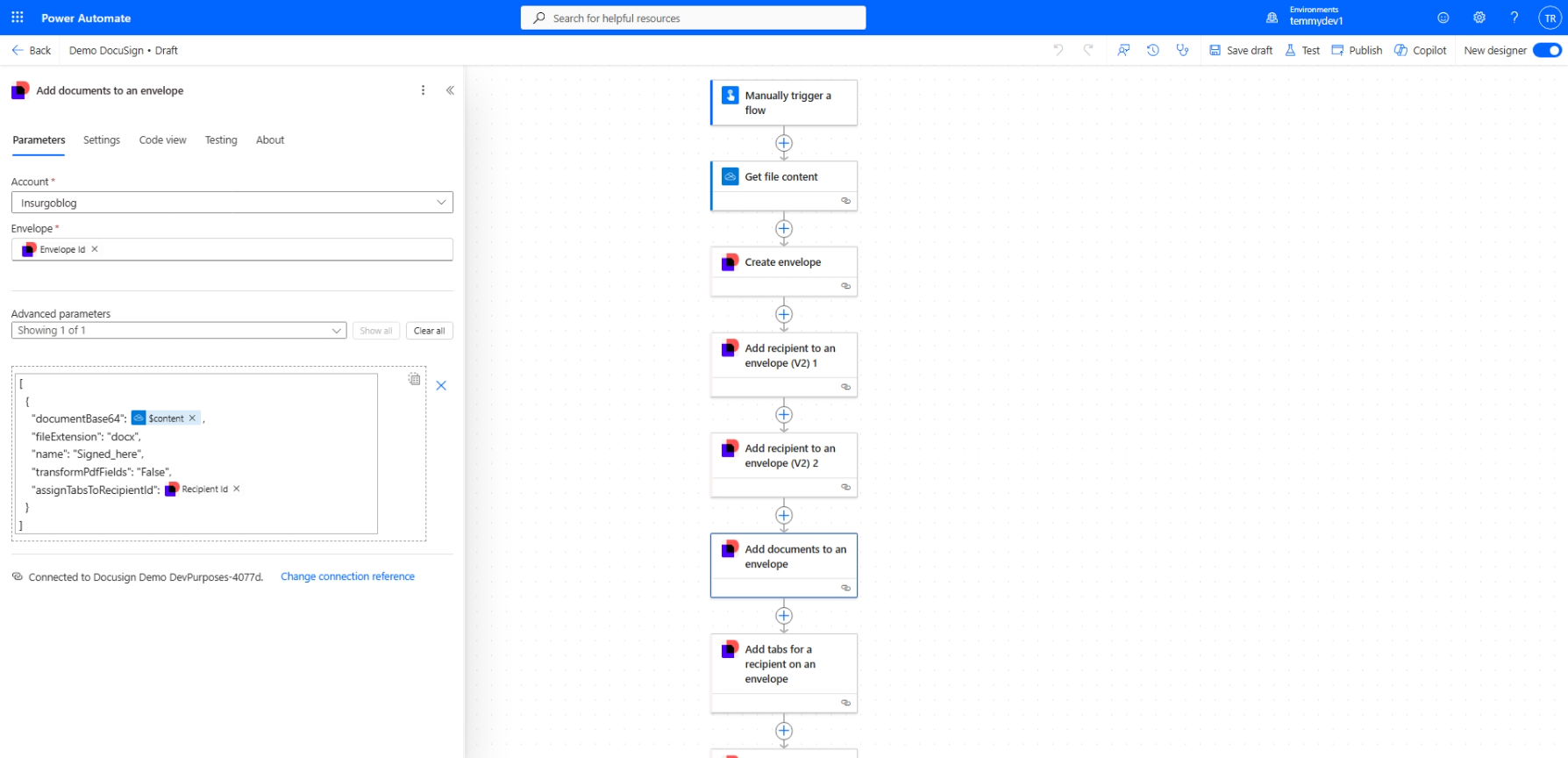
Task: Click the copy icon in parameter box
Action: click(414, 379)
